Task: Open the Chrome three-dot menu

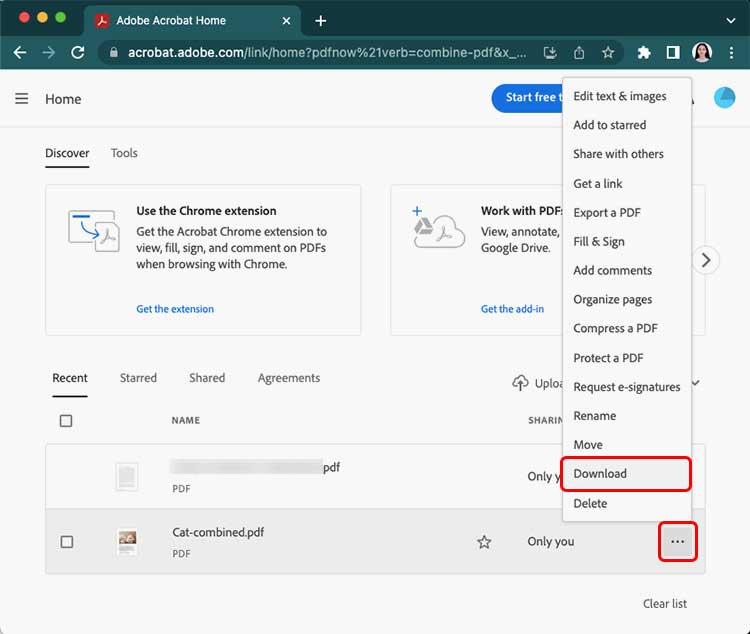Action: 731,53
